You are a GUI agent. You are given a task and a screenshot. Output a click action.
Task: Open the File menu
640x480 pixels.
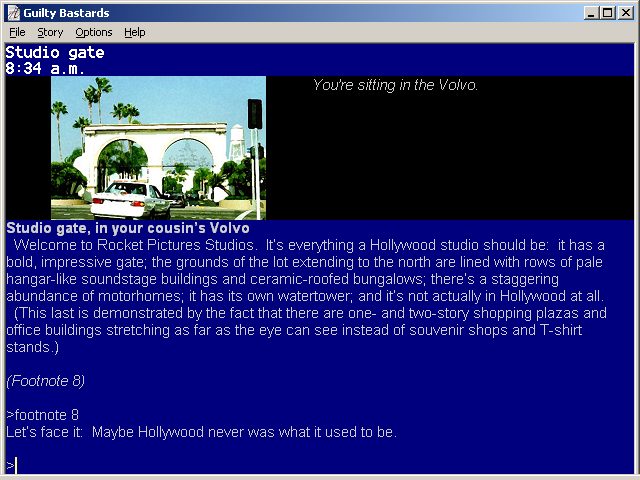click(17, 32)
